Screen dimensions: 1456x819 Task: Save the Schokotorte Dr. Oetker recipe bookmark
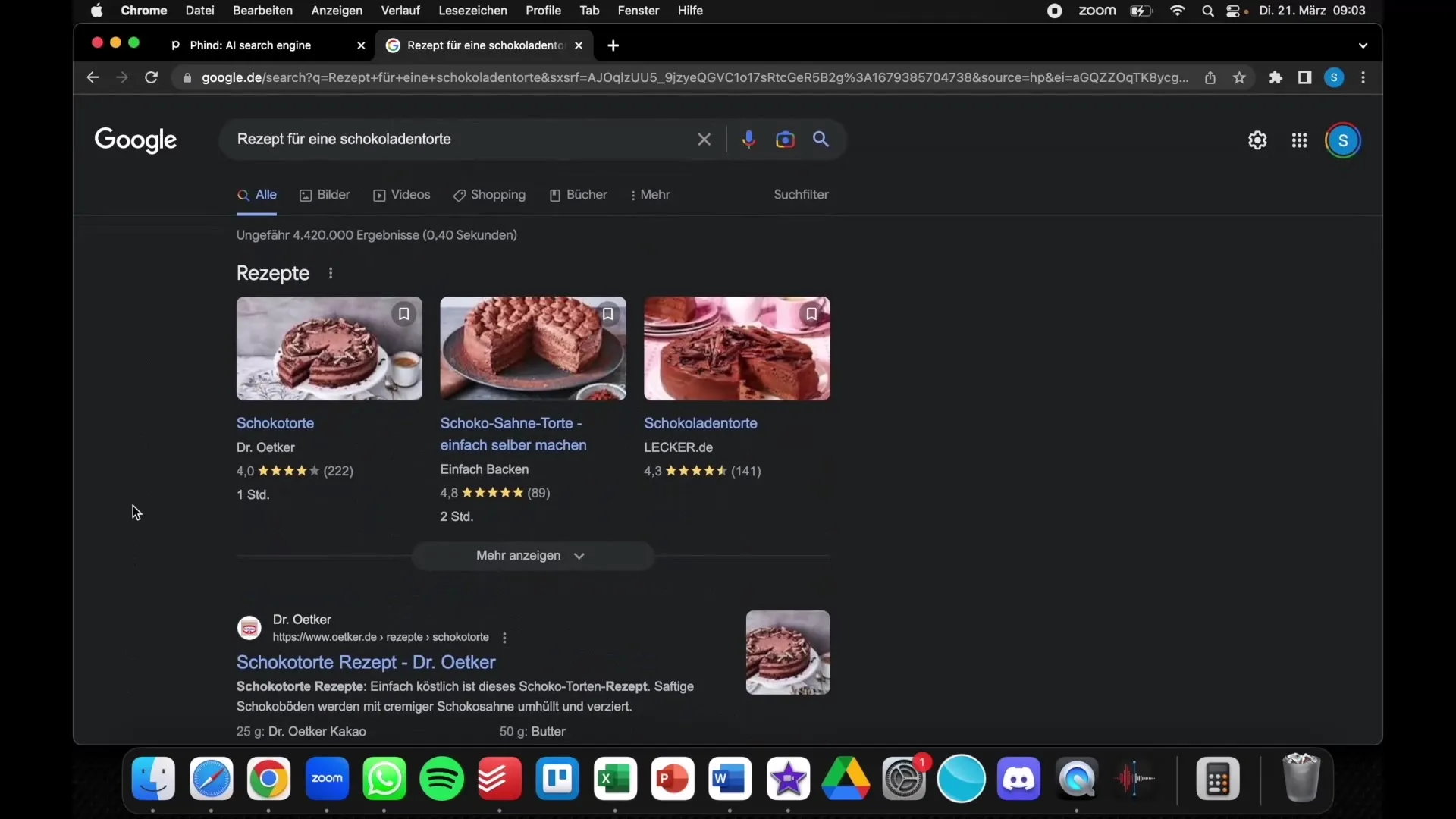point(404,314)
